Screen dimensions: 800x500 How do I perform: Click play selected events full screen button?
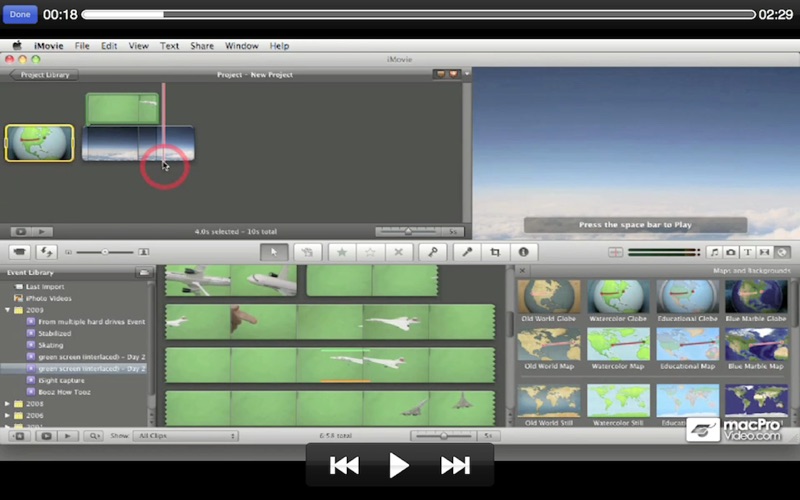coord(46,436)
